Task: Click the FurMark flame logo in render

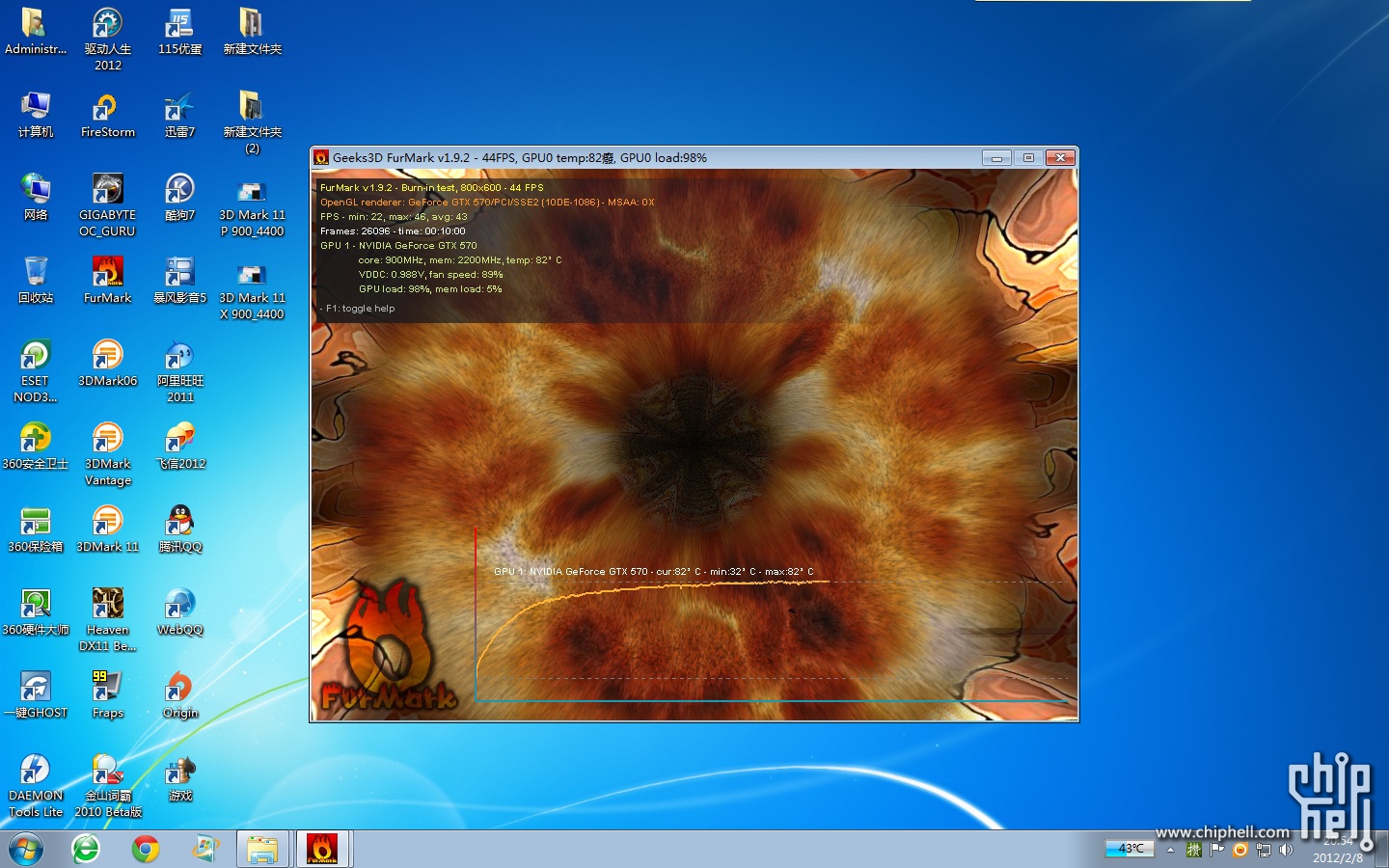Action: (388, 646)
